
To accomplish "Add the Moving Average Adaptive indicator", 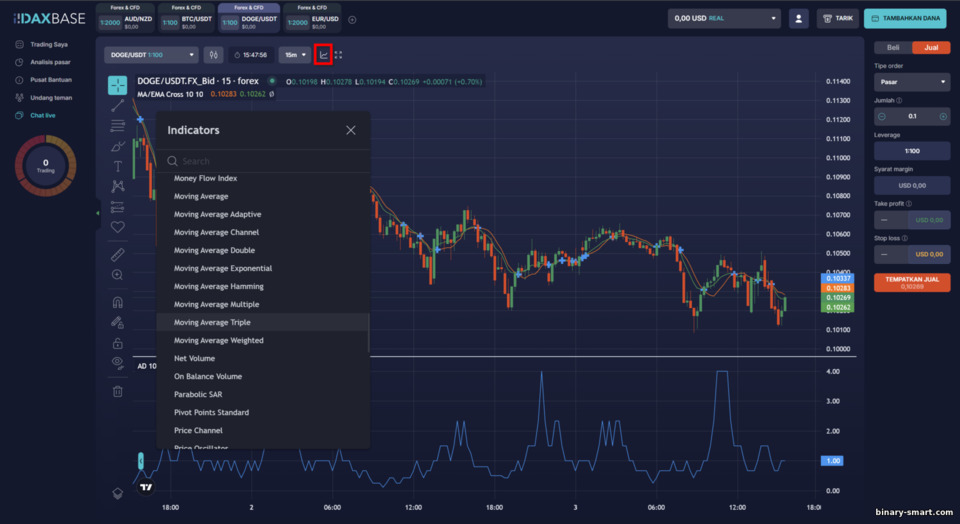I will [x=263, y=214].
